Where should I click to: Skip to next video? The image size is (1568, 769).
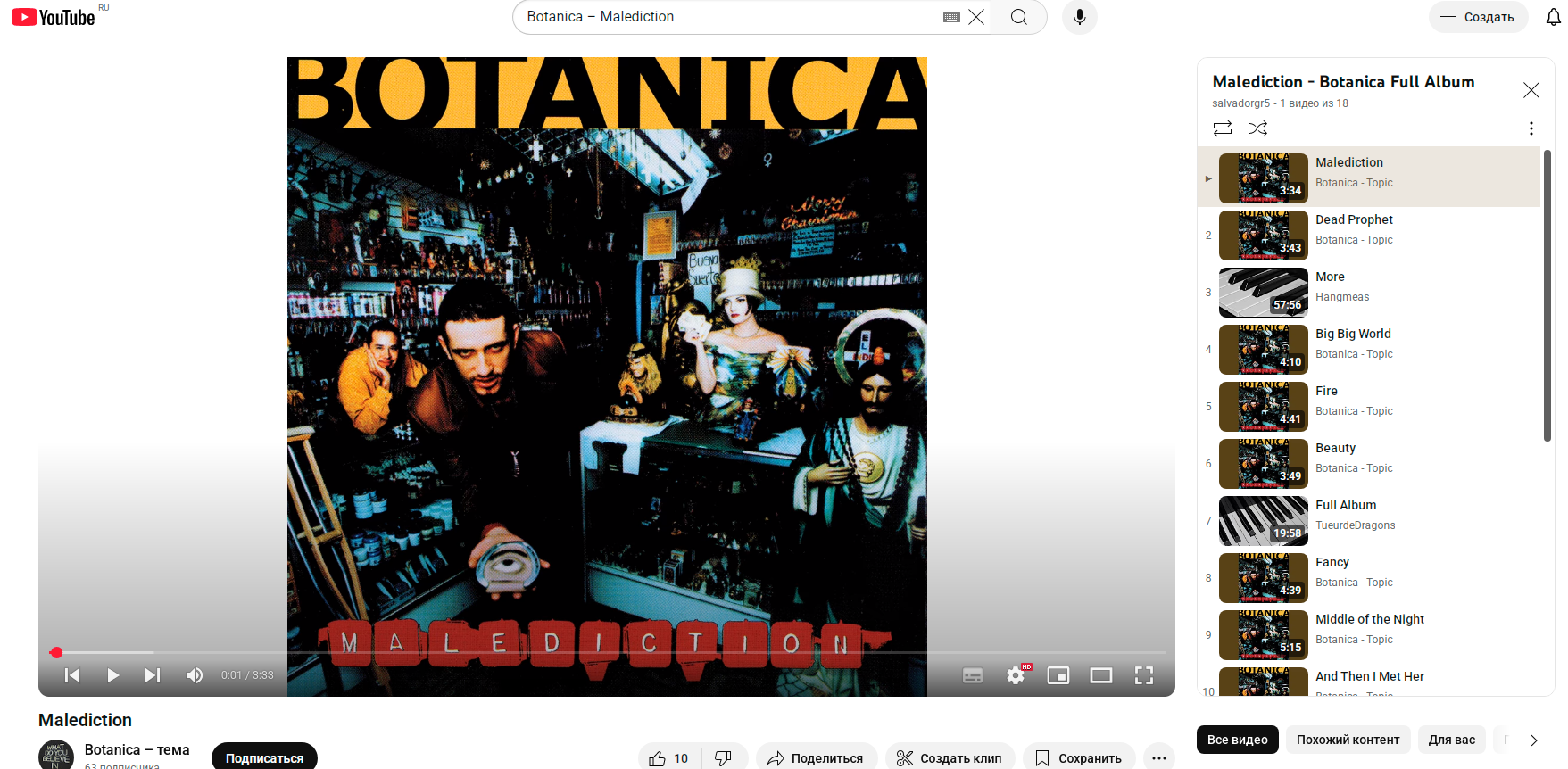(x=153, y=675)
